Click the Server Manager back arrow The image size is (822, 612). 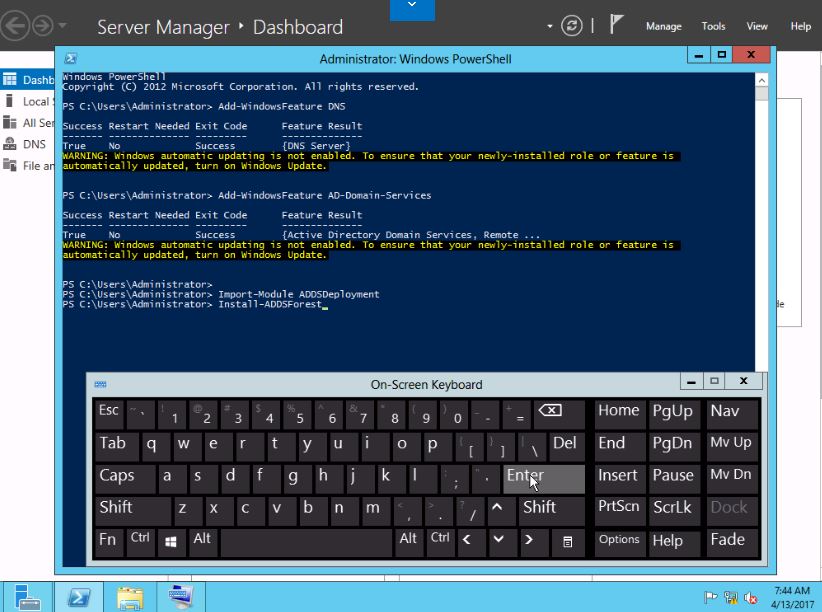(15, 25)
